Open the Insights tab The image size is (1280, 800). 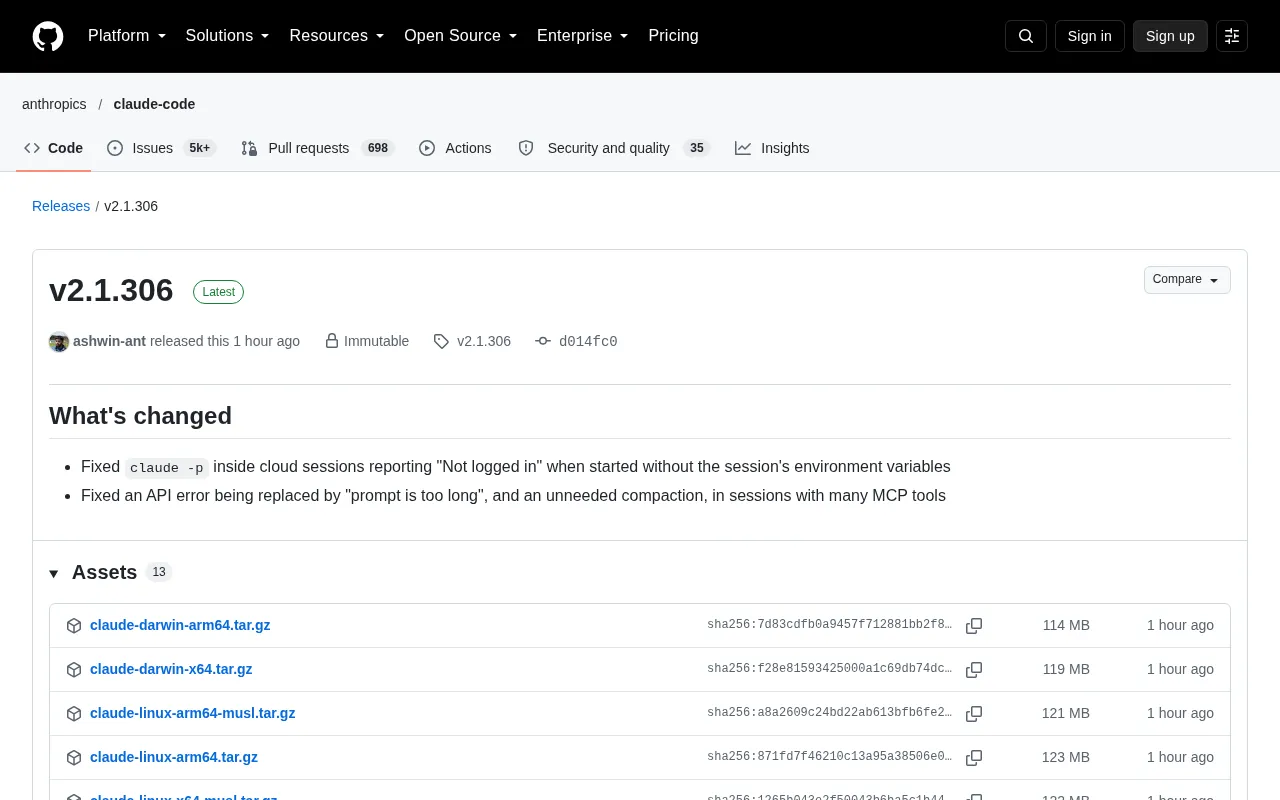point(772,148)
